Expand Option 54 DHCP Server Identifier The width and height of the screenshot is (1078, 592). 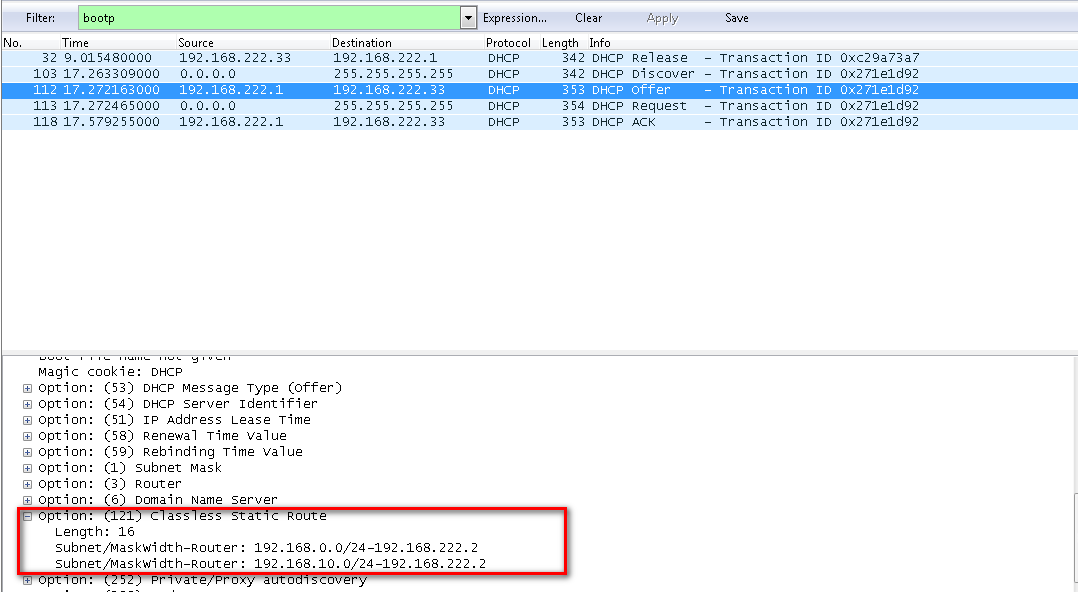pyautogui.click(x=26, y=403)
